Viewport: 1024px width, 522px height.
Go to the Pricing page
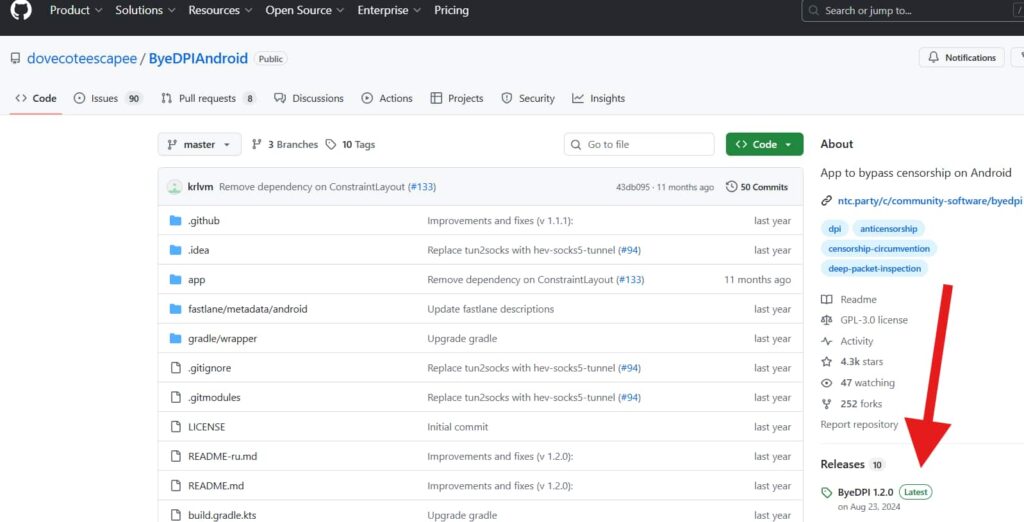point(451,10)
